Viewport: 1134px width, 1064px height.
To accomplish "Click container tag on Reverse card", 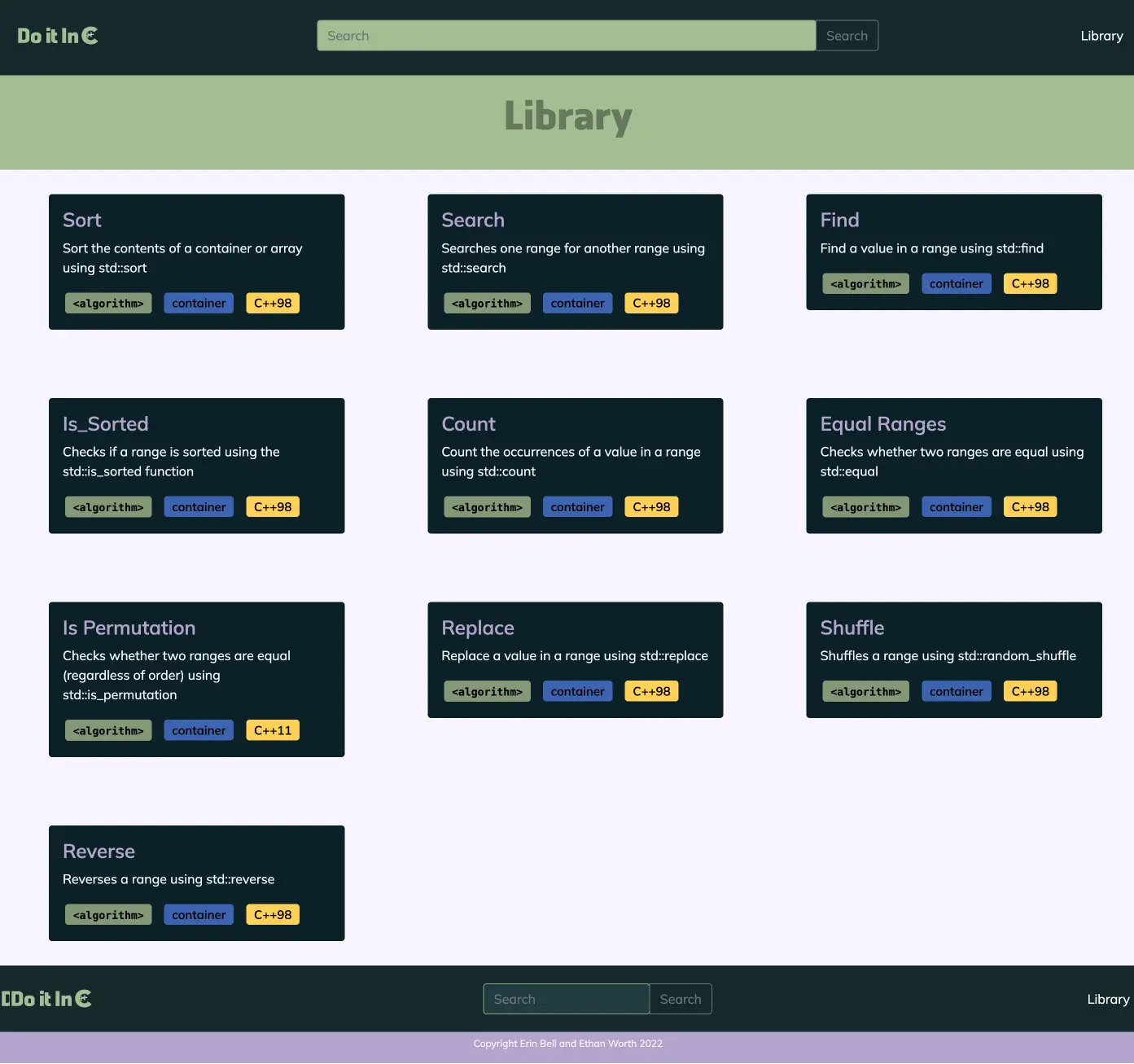I will (x=199, y=914).
